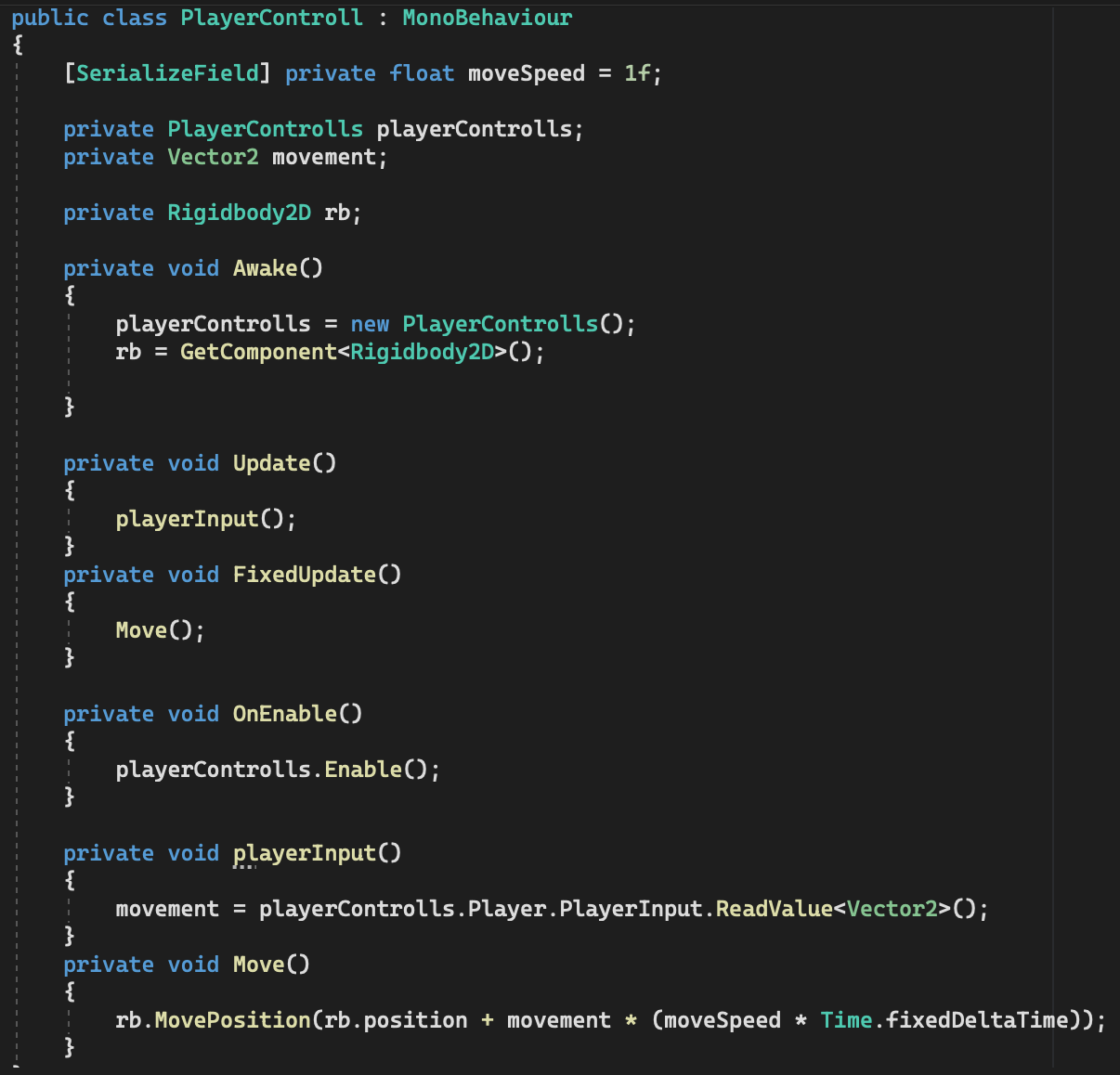1120x1075 pixels.
Task: Click the Move method definition name
Action: coord(259,965)
